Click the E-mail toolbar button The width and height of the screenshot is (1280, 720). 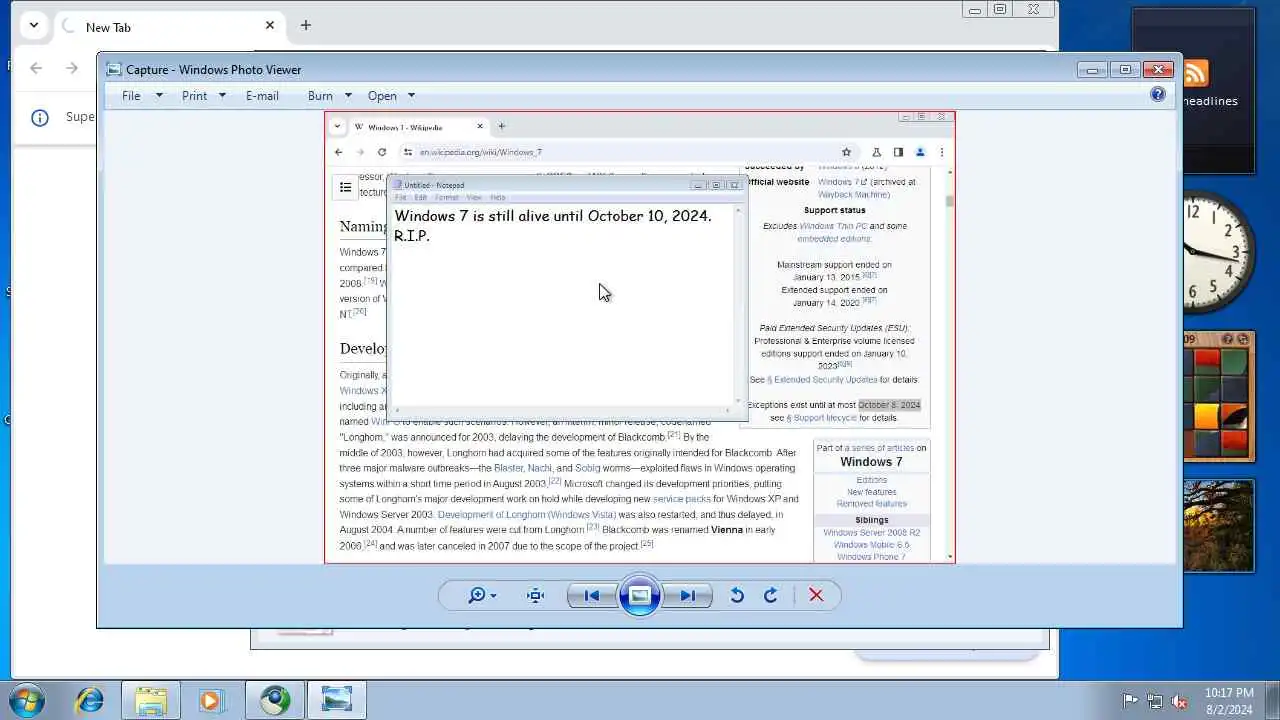click(x=262, y=96)
